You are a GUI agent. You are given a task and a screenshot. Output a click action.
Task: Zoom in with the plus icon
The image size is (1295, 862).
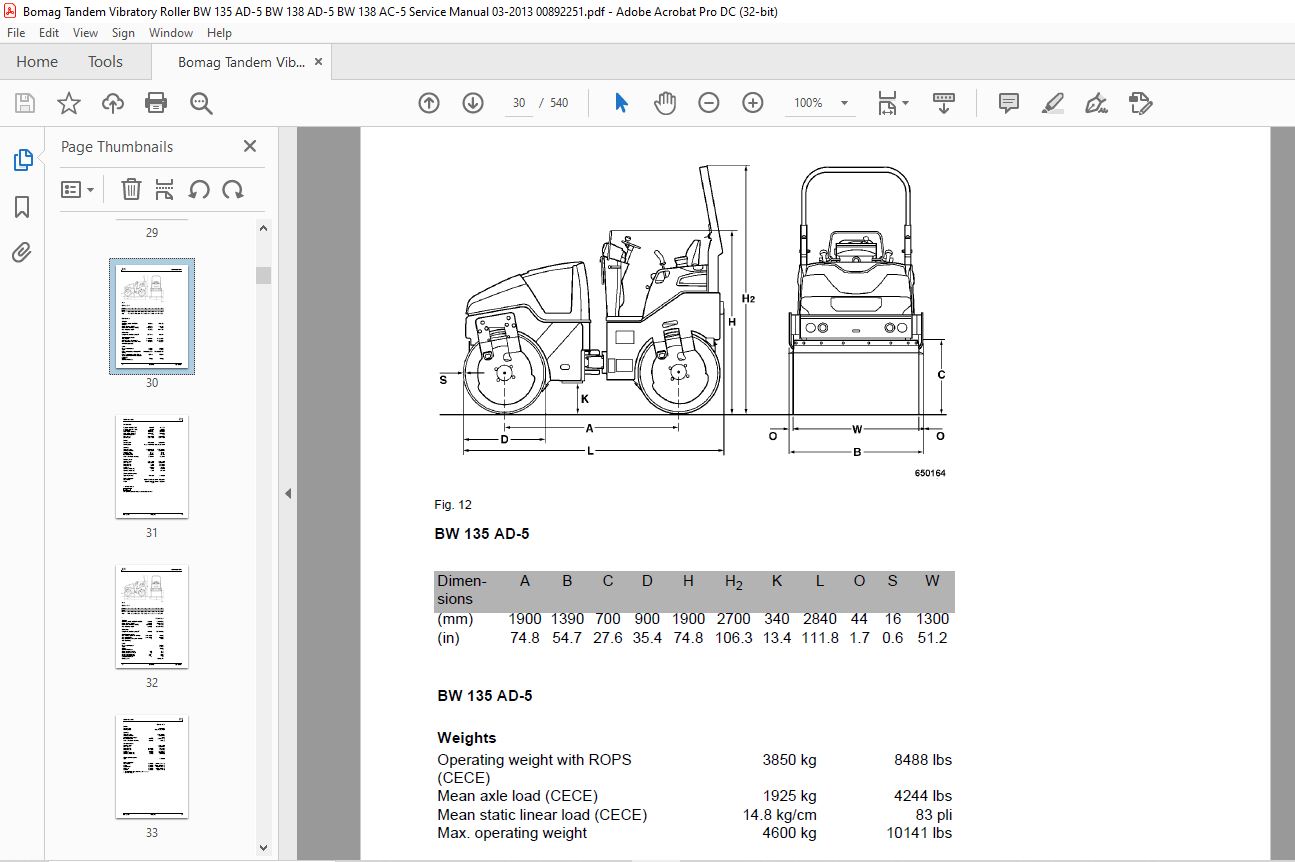tap(753, 103)
